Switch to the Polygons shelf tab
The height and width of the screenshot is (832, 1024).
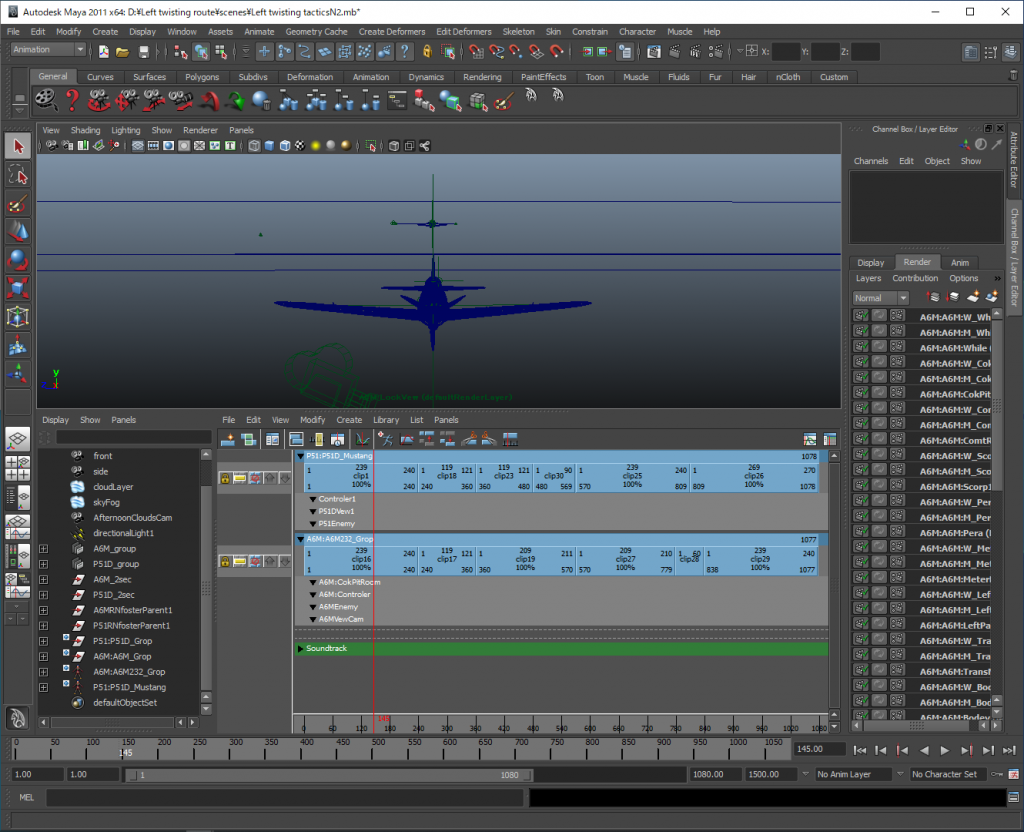click(202, 77)
